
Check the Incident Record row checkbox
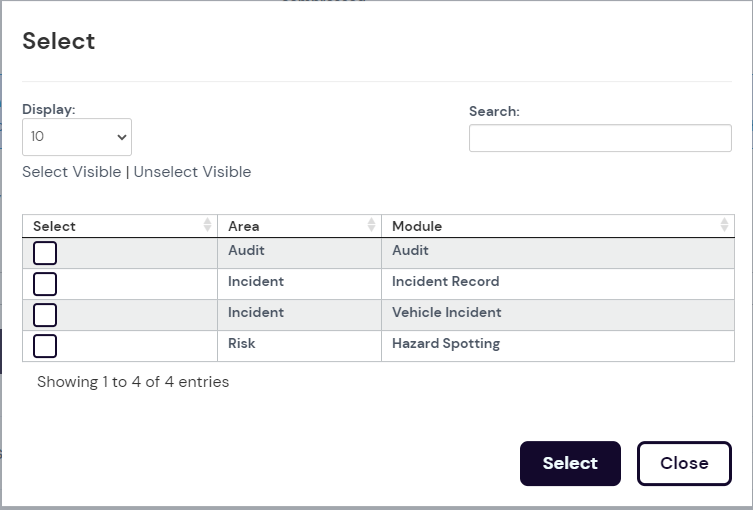coord(45,284)
